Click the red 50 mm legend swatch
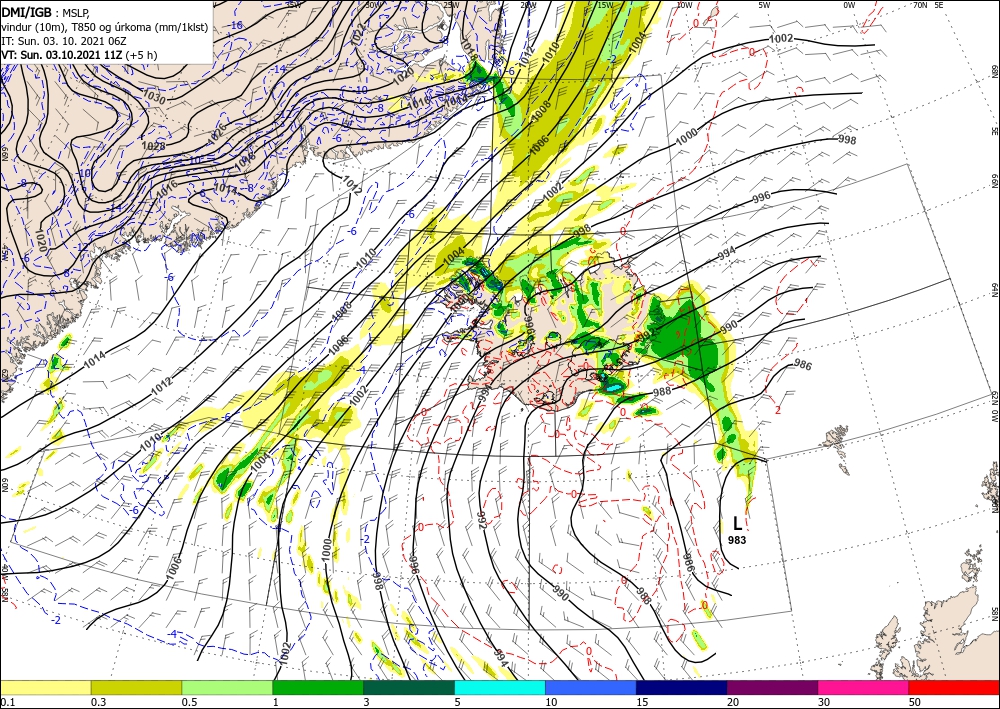The image size is (1000, 709). point(954,687)
